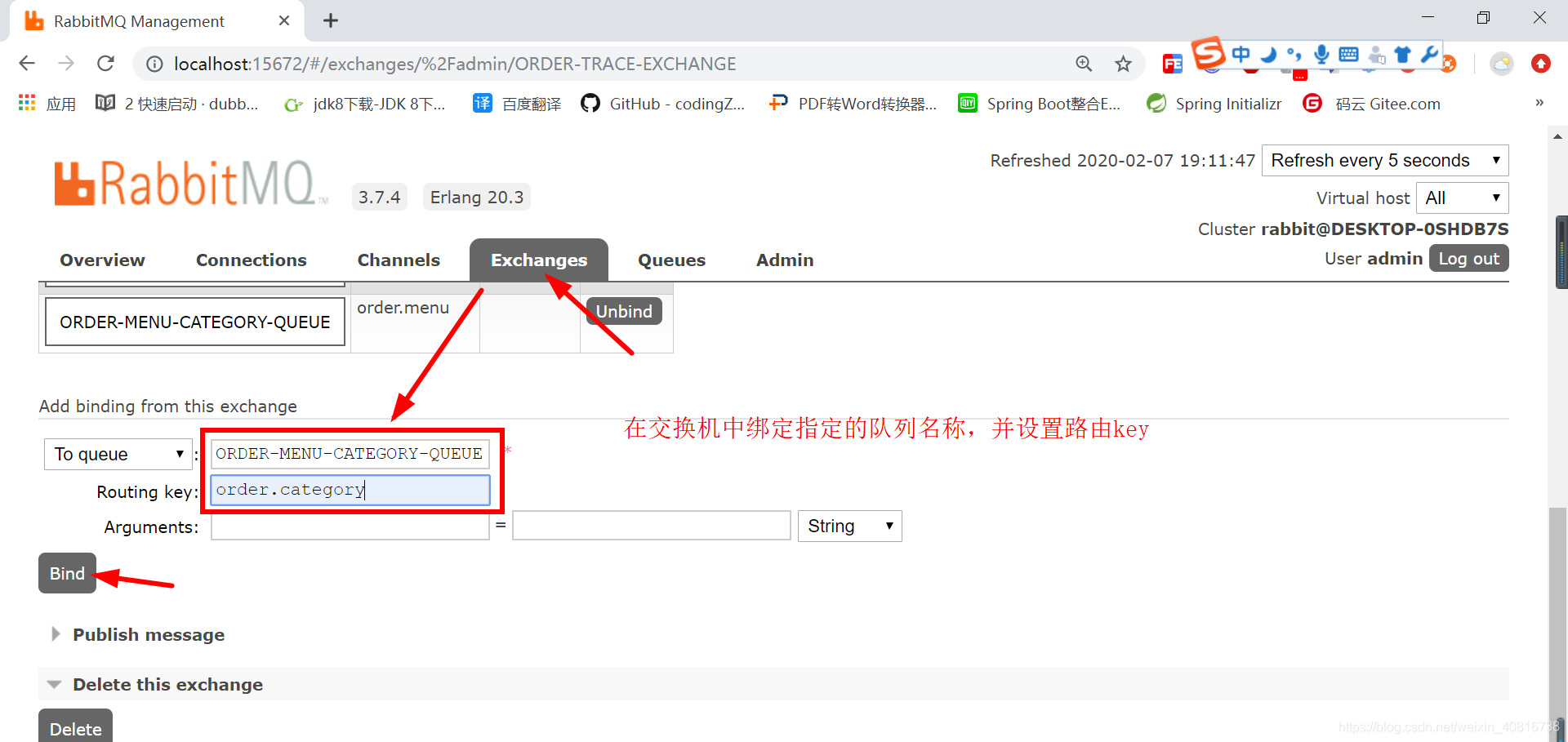
Task: Click the Log out button
Action: click(1468, 259)
